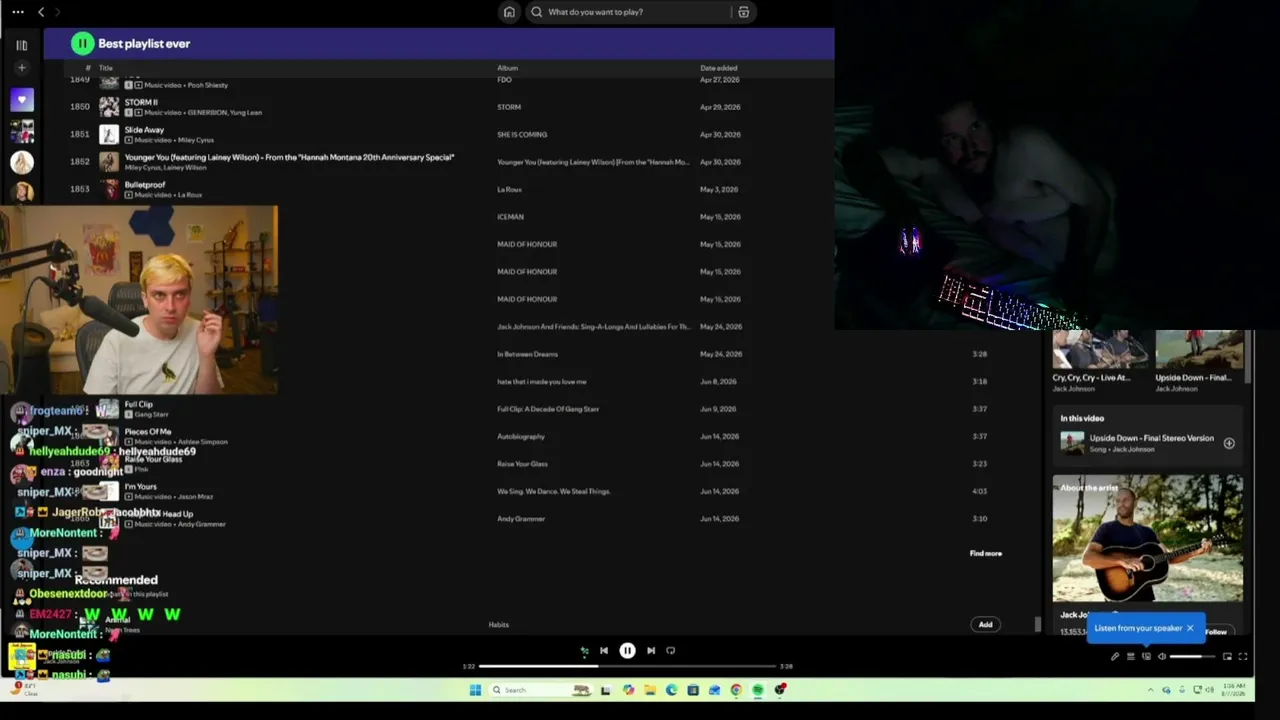
Task: Toggle repeat in the player bar
Action: point(670,651)
